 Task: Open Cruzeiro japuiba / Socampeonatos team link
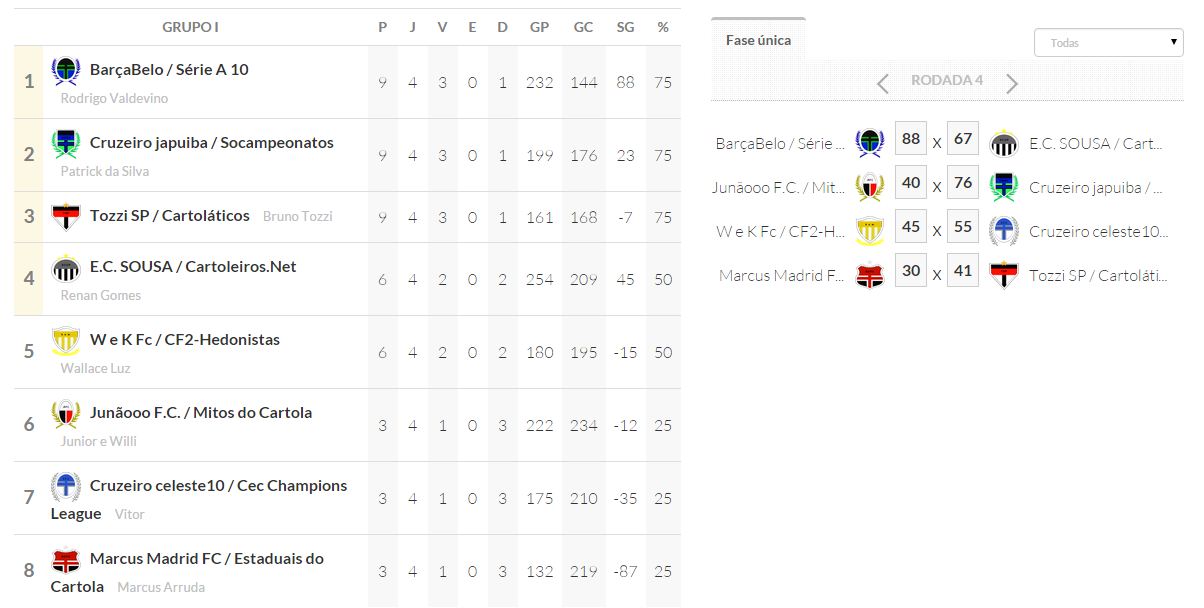coord(211,143)
